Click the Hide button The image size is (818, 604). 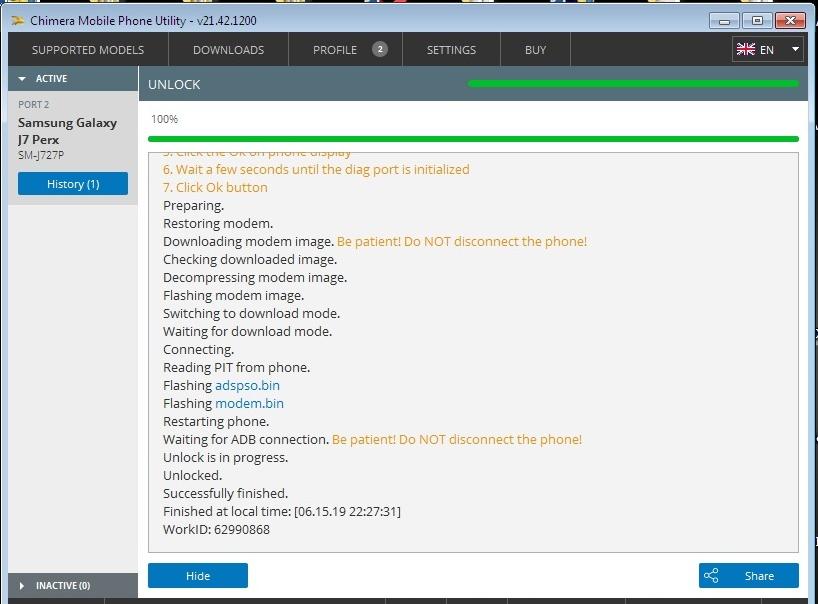pos(198,576)
